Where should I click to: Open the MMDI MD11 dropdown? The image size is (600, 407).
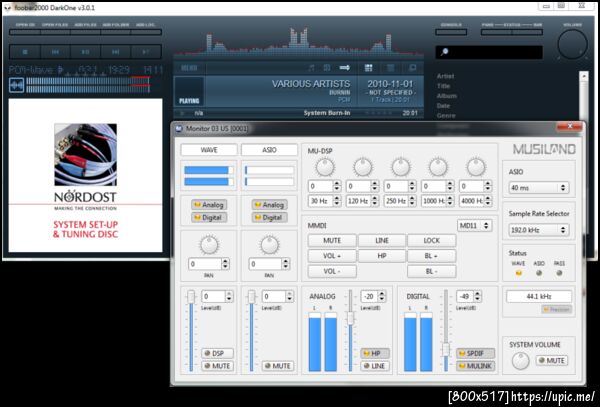(x=474, y=225)
